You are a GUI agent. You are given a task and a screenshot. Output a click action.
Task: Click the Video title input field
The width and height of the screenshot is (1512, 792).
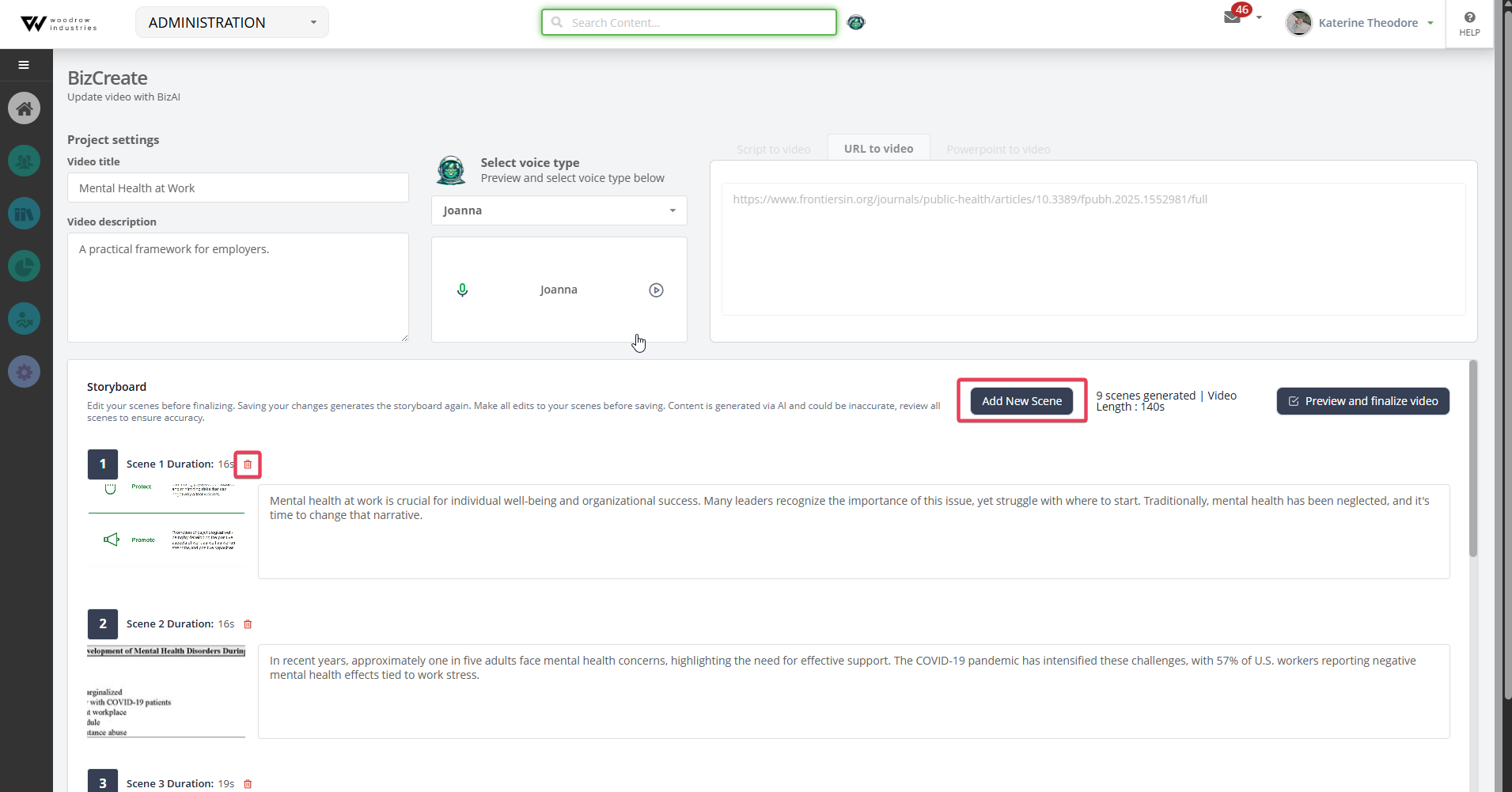click(x=237, y=188)
